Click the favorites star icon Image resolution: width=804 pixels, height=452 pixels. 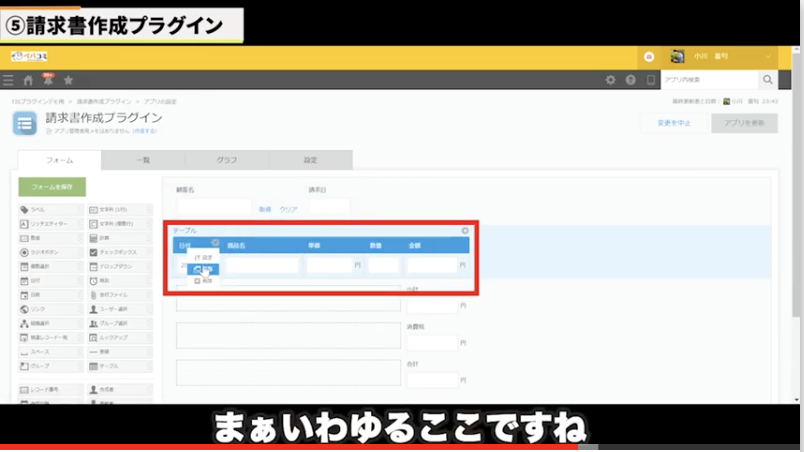[x=68, y=80]
